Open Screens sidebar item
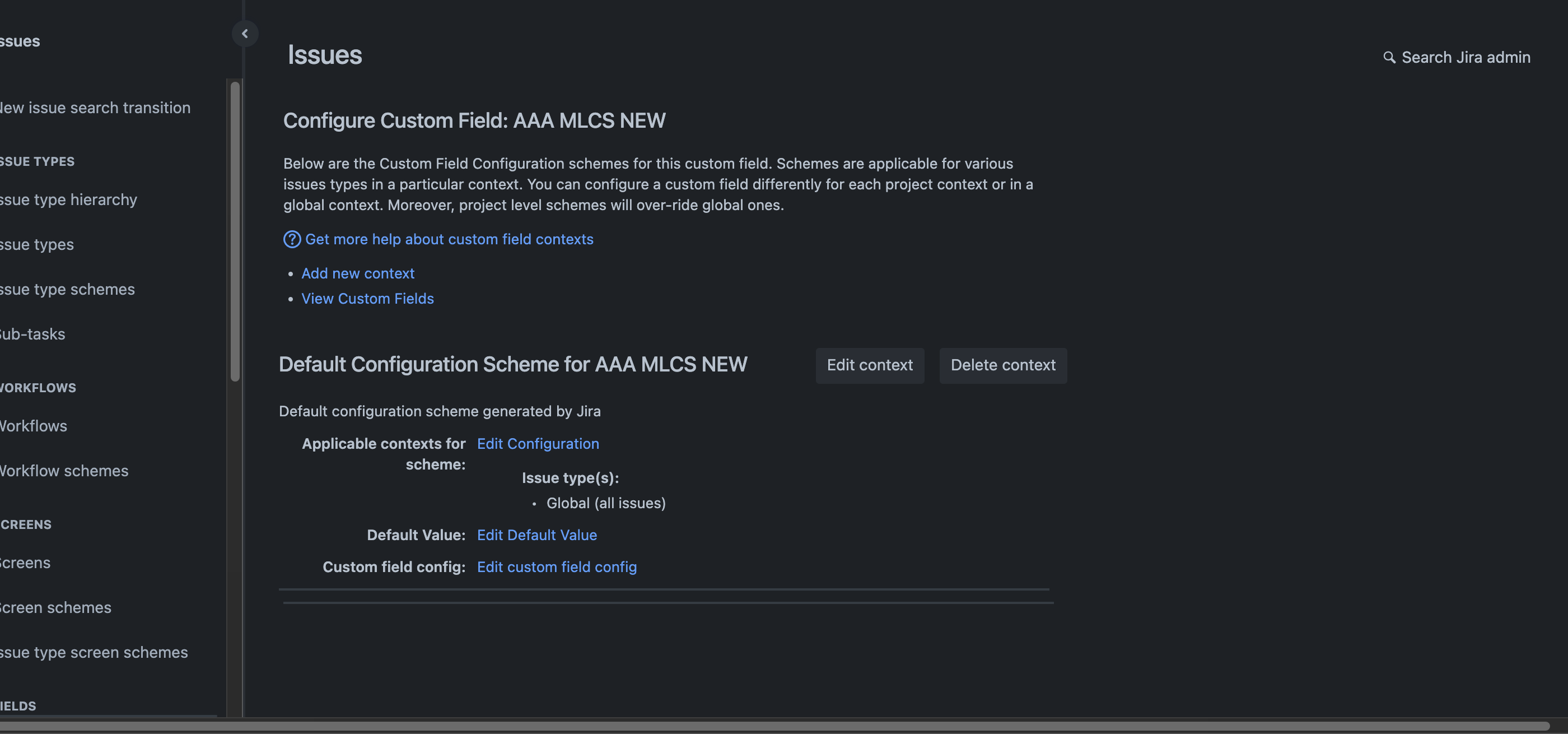Image resolution: width=1568 pixels, height=734 pixels. point(25,563)
